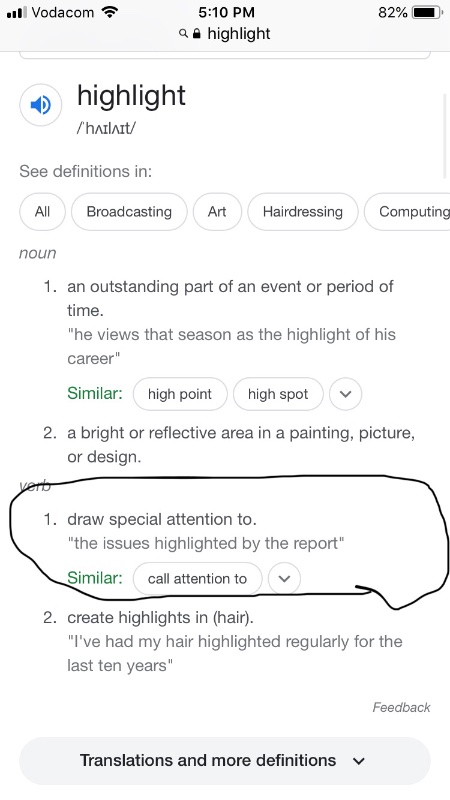
Task: Select the All definitions filter
Action: (x=42, y=212)
